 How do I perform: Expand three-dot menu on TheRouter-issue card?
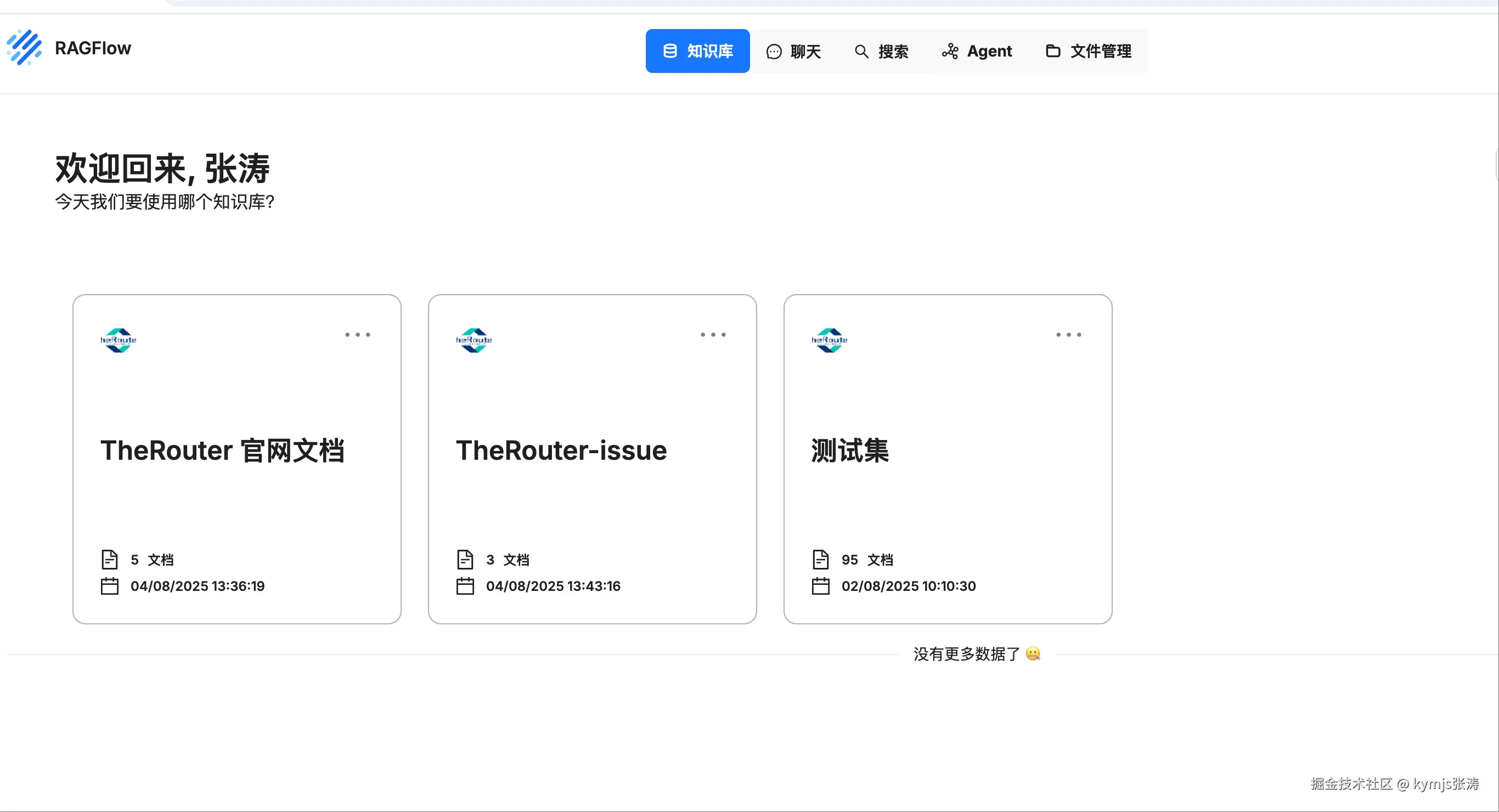point(713,335)
